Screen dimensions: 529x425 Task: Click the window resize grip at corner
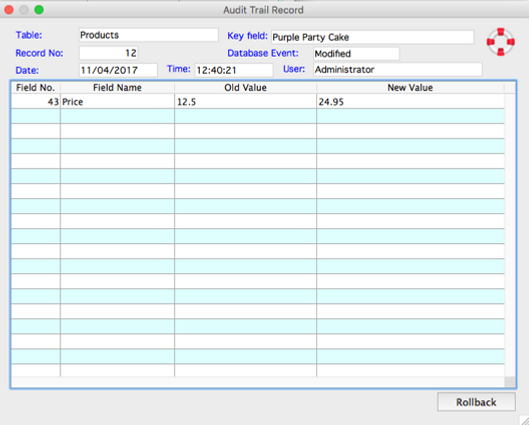[524, 420]
